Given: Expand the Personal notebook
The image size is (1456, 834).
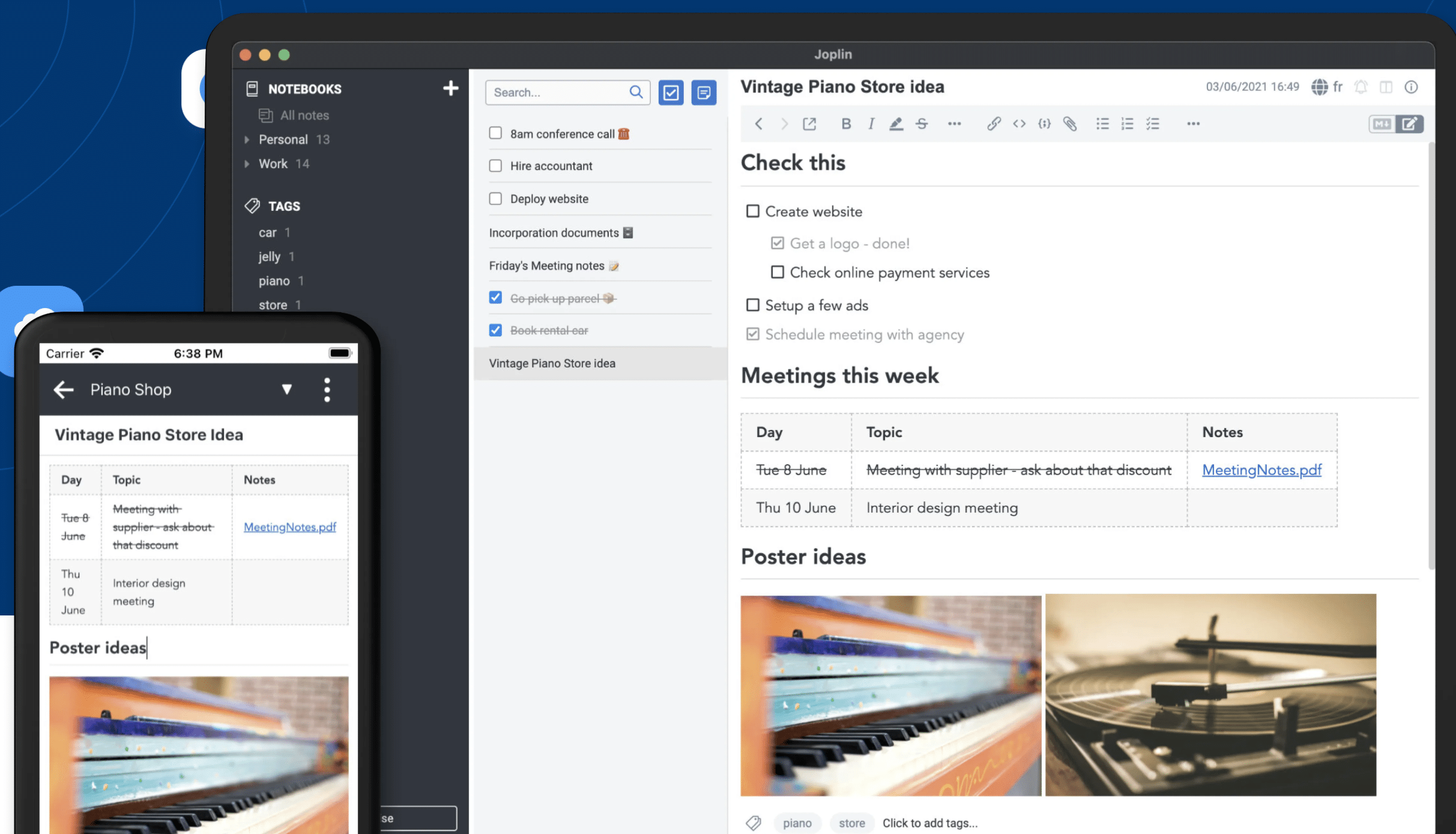Looking at the screenshot, I should click(247, 139).
